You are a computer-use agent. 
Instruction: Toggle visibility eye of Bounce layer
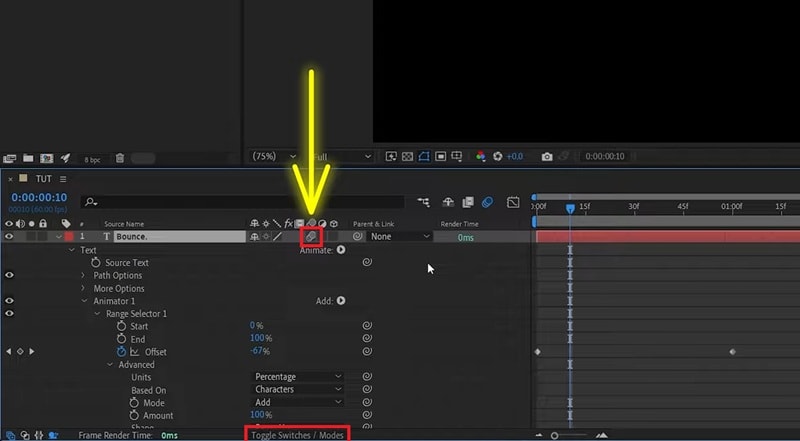pos(9,236)
